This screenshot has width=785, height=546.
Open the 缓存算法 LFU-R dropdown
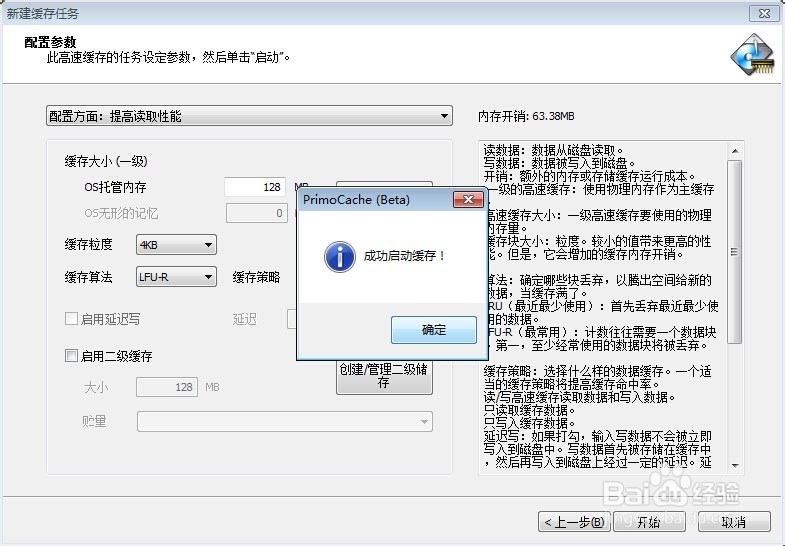(x=176, y=277)
